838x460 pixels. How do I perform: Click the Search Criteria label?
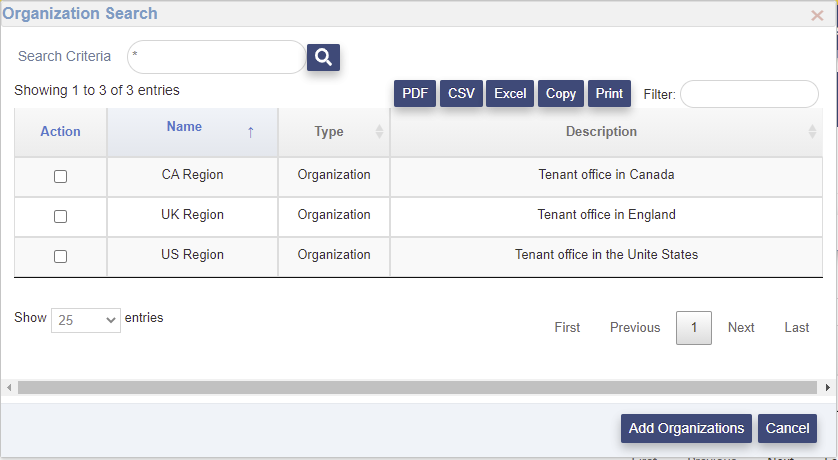(64, 56)
